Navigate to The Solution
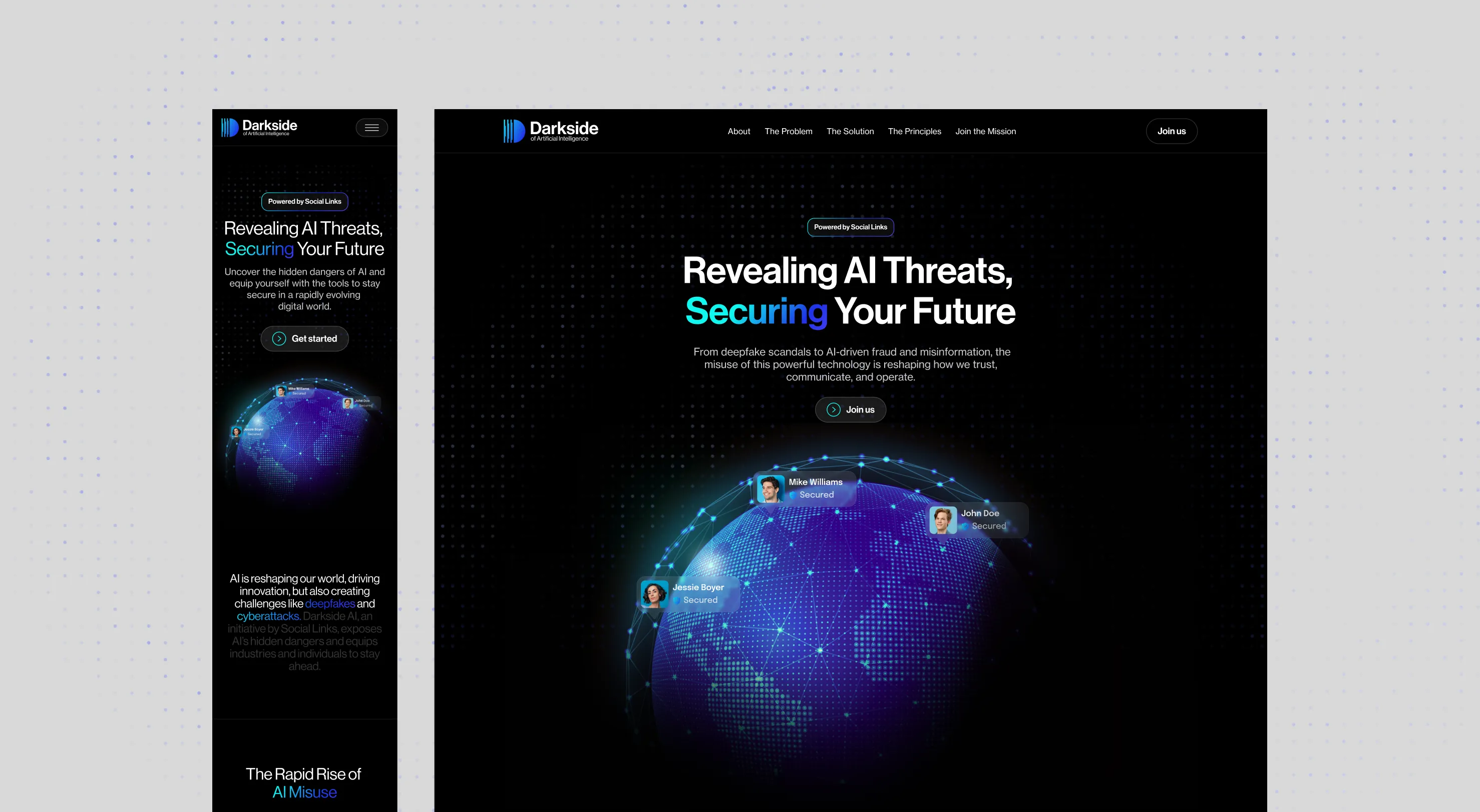The height and width of the screenshot is (812, 1480). point(850,132)
